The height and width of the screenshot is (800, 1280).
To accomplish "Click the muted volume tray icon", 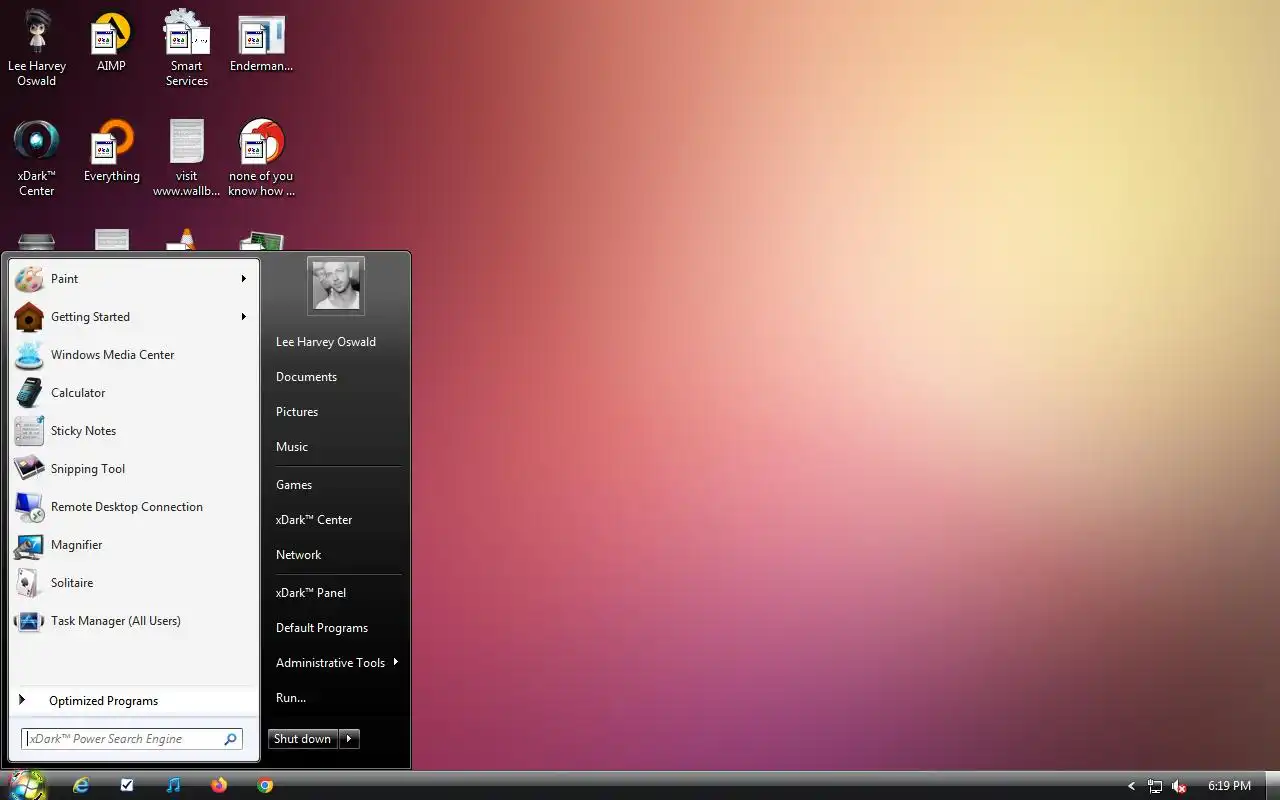I will pos(1179,787).
